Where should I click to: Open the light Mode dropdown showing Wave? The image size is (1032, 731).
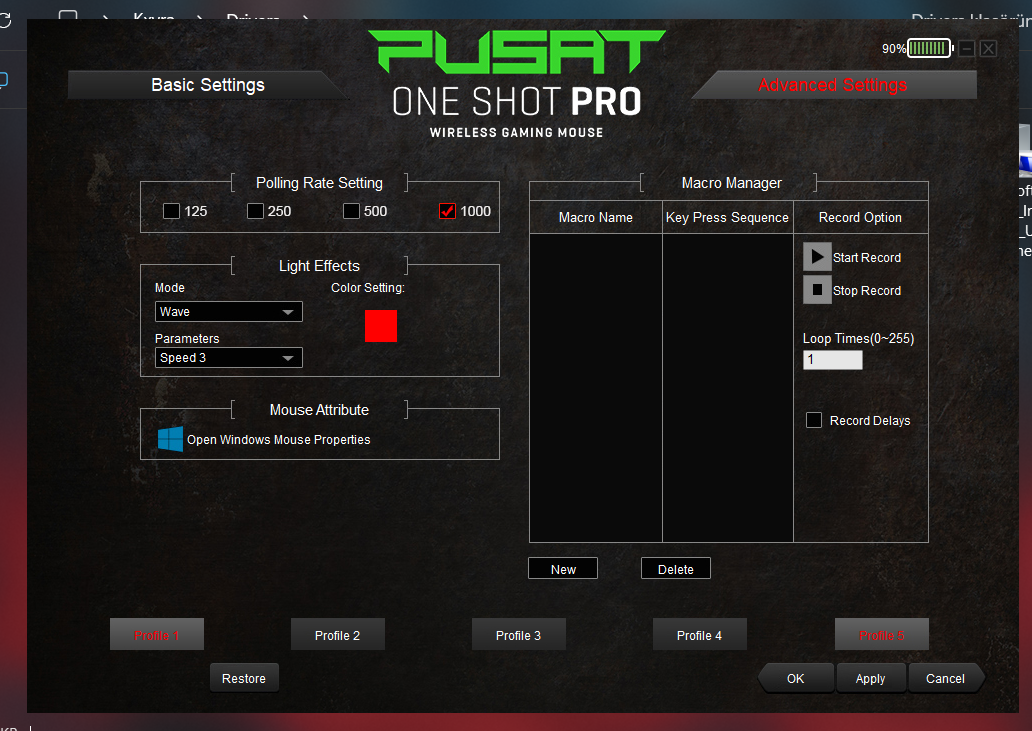228,311
